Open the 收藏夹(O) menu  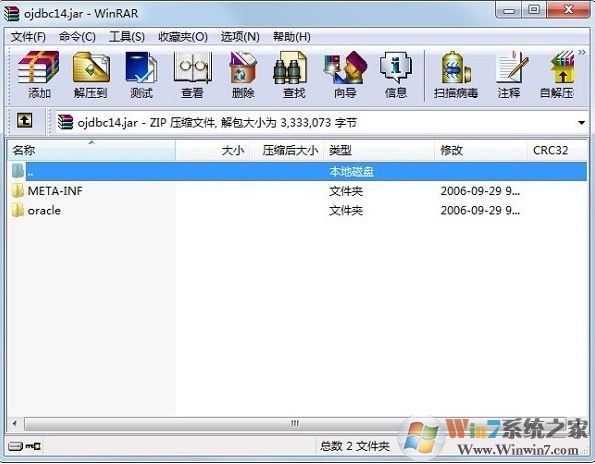click(183, 37)
